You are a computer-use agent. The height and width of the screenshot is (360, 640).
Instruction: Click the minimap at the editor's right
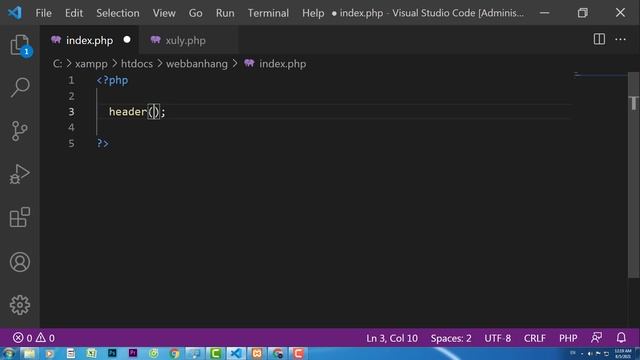click(x=600, y=75)
